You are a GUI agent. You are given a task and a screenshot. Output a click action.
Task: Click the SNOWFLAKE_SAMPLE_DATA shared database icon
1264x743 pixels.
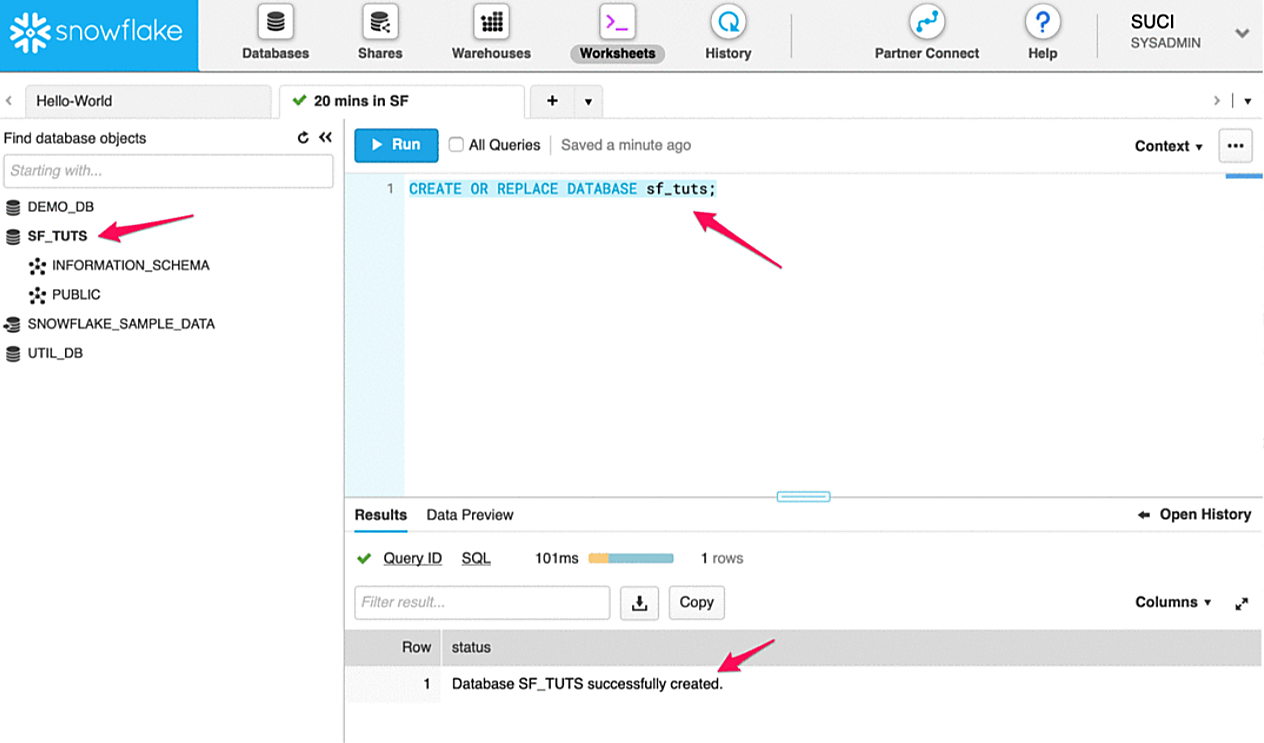(12, 325)
